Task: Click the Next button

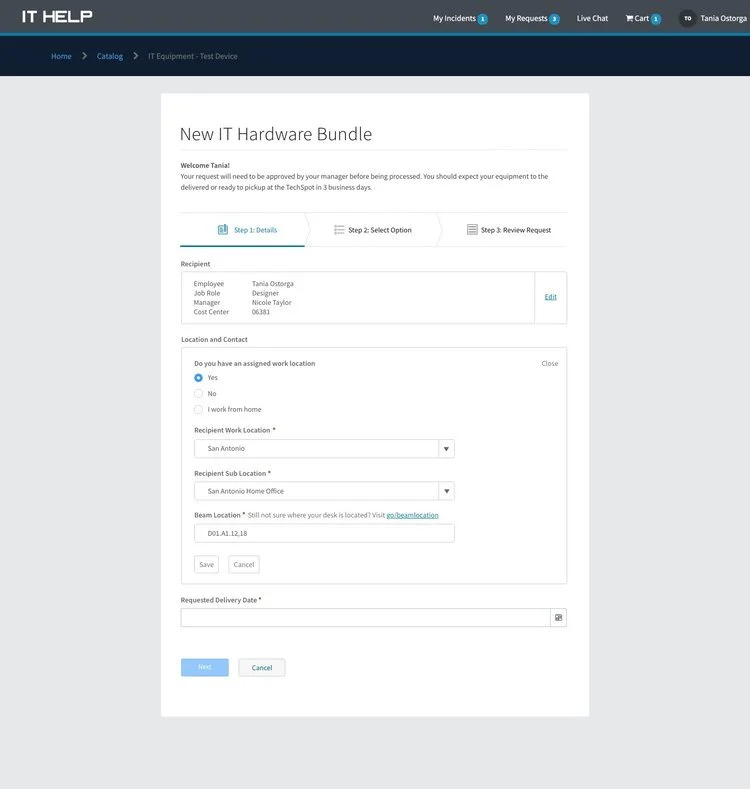Action: pos(205,667)
